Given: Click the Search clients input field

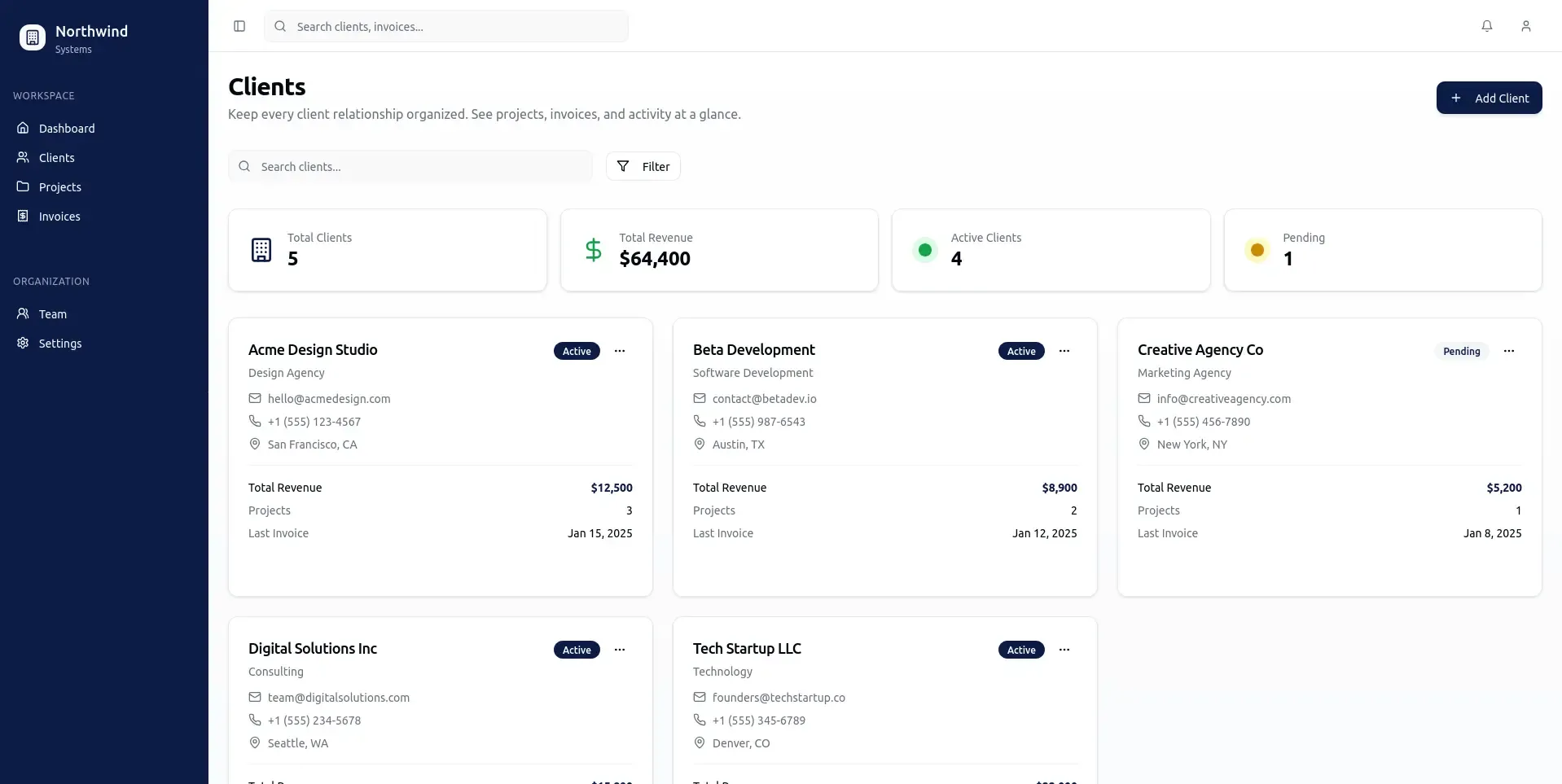Looking at the screenshot, I should pyautogui.click(x=410, y=166).
